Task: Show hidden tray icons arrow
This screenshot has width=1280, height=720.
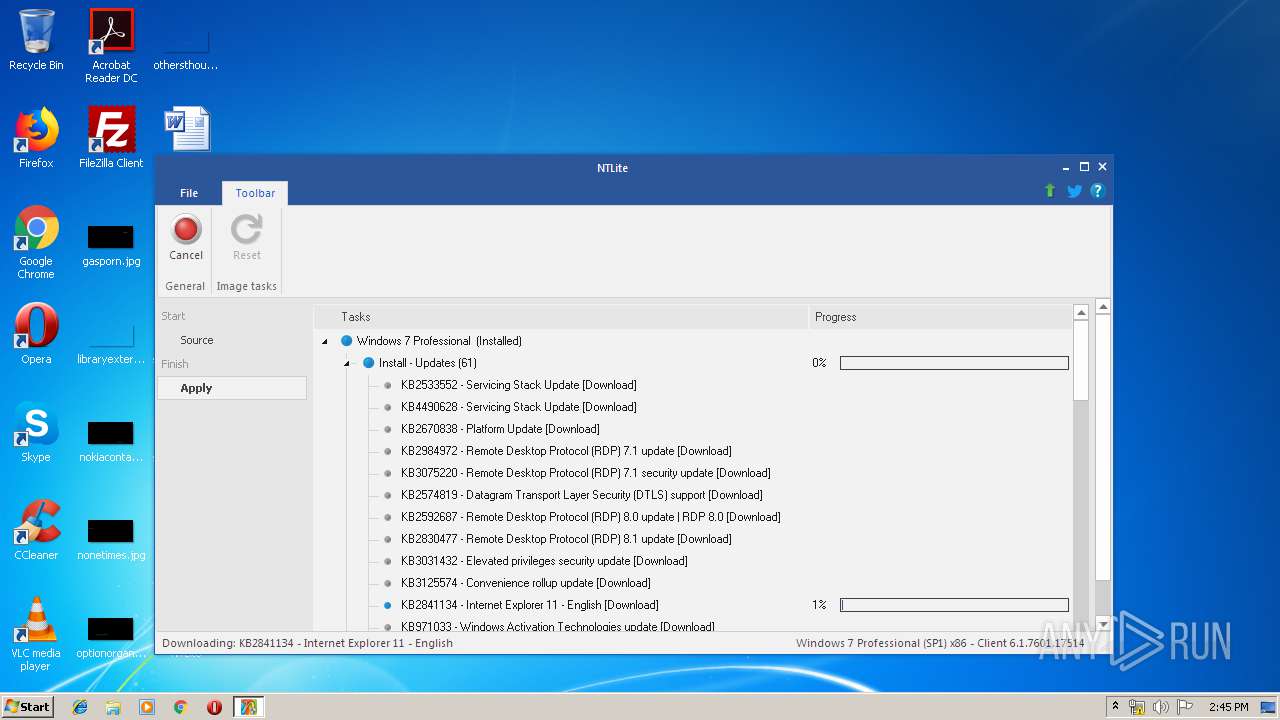Action: pyautogui.click(x=1115, y=707)
